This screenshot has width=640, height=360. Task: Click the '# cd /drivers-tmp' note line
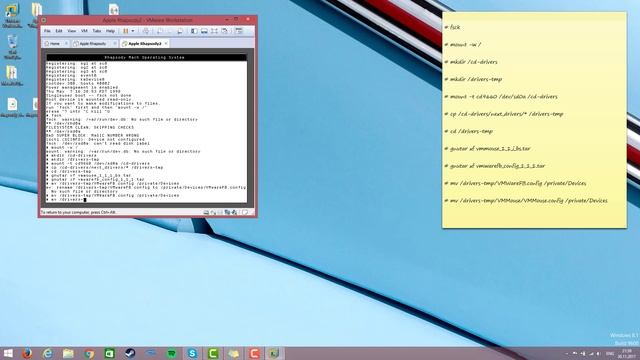click(x=469, y=131)
